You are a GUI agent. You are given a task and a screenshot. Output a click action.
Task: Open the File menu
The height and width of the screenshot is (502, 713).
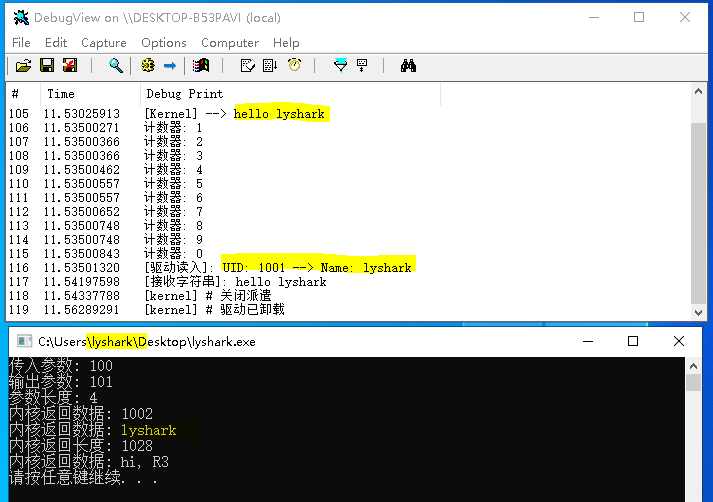(x=21, y=43)
